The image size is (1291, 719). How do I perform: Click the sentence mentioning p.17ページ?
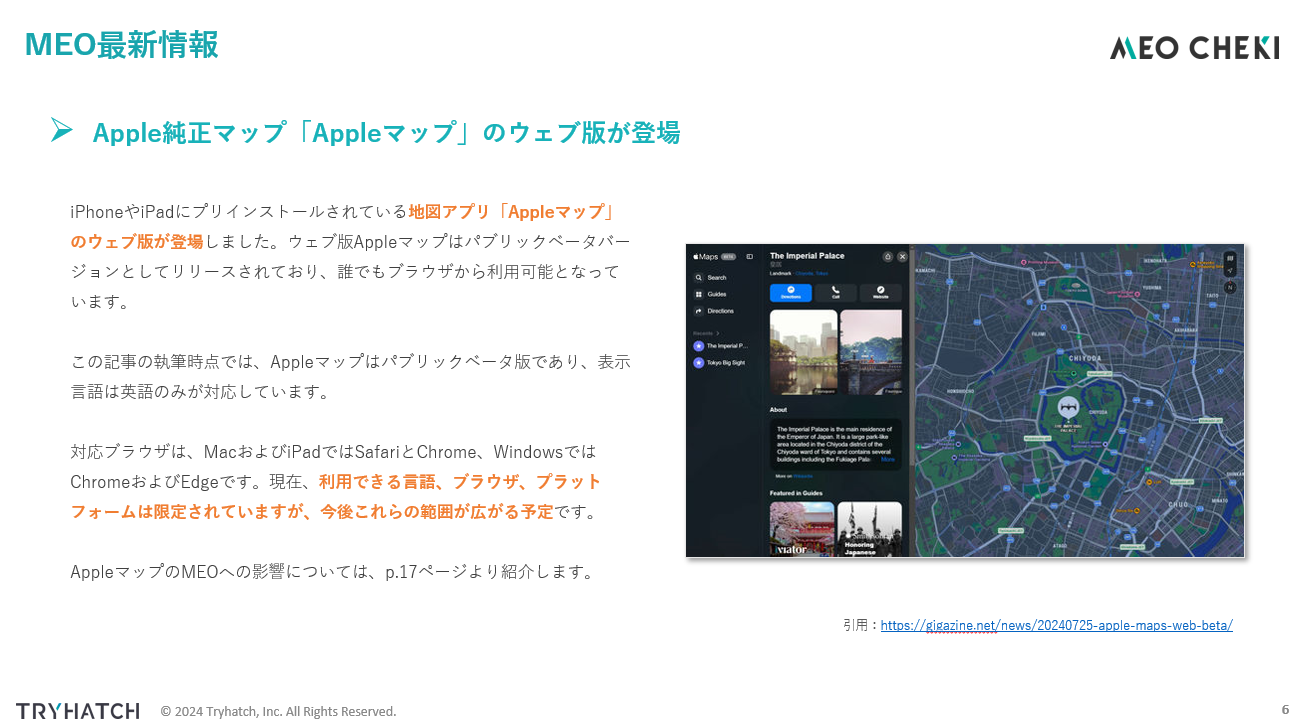click(333, 572)
